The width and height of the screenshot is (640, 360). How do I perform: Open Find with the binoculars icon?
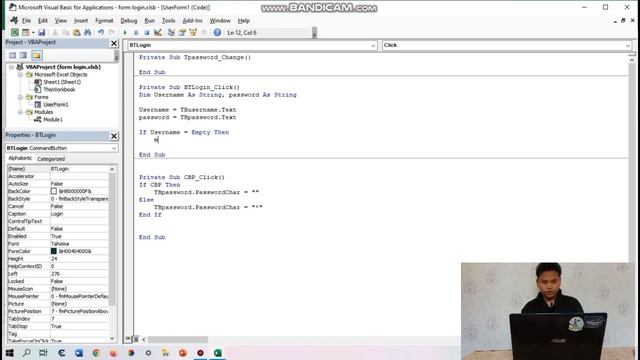tap(87, 33)
